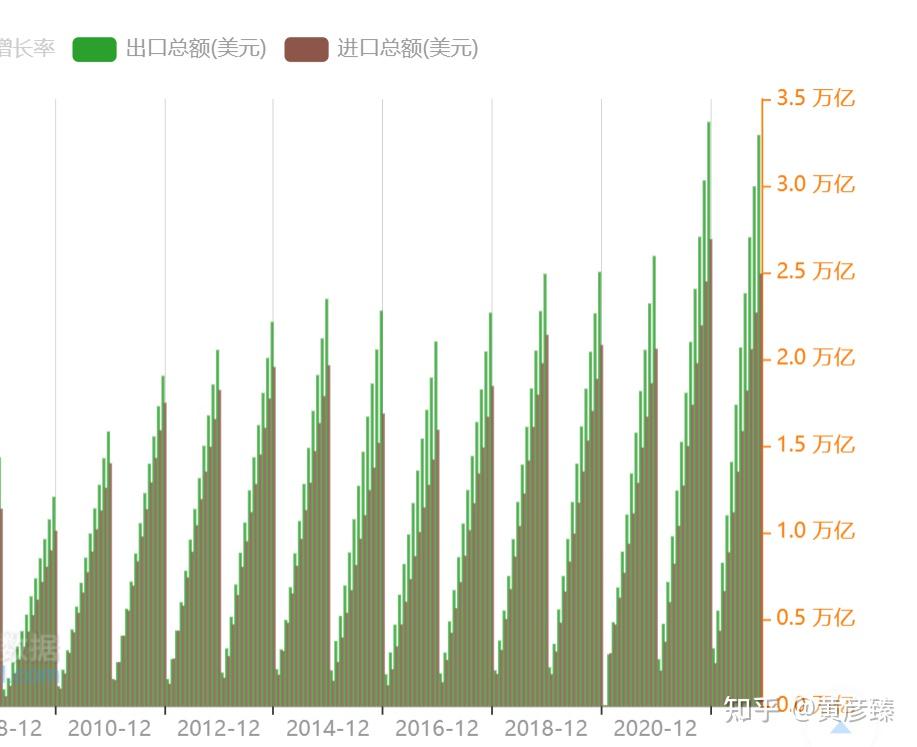Toggle the green 出口总额(美元) legend swatch
917x747 pixels.
[94, 49]
